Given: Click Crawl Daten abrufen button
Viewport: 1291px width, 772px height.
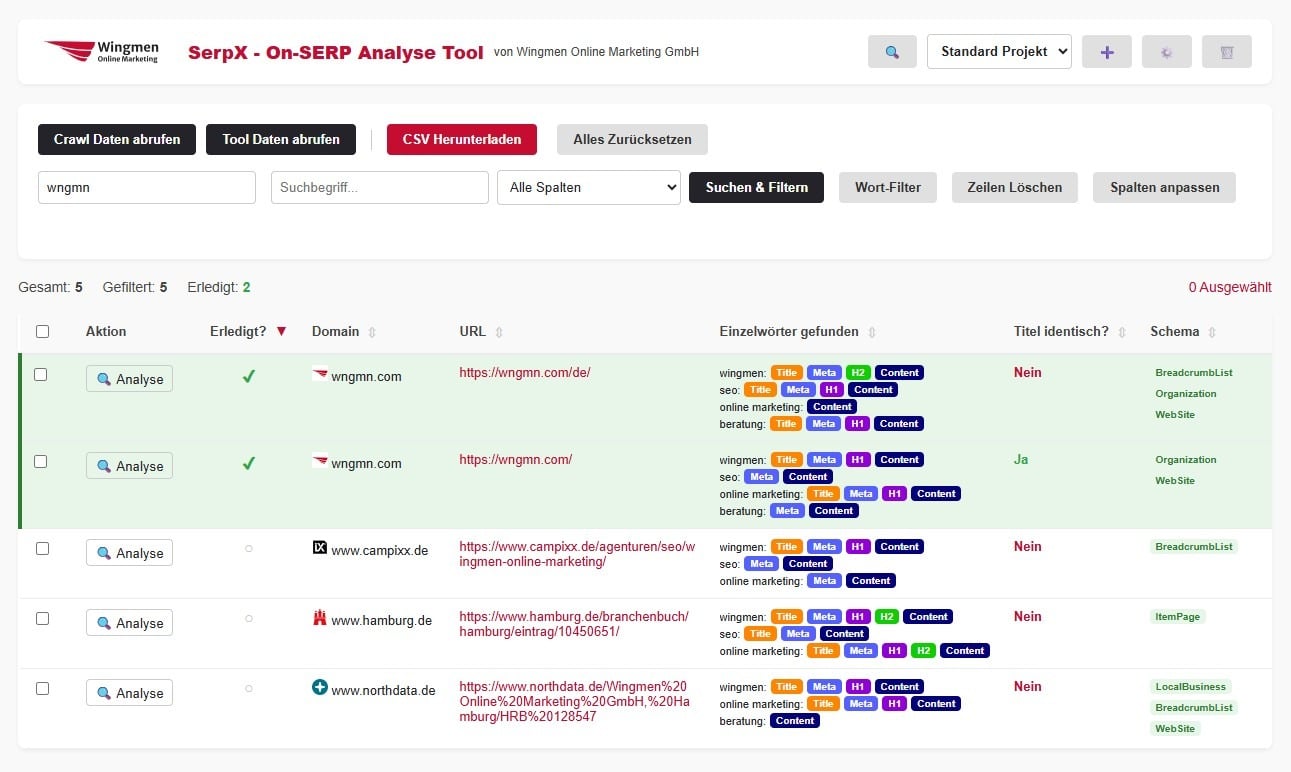Looking at the screenshot, I should [x=117, y=139].
